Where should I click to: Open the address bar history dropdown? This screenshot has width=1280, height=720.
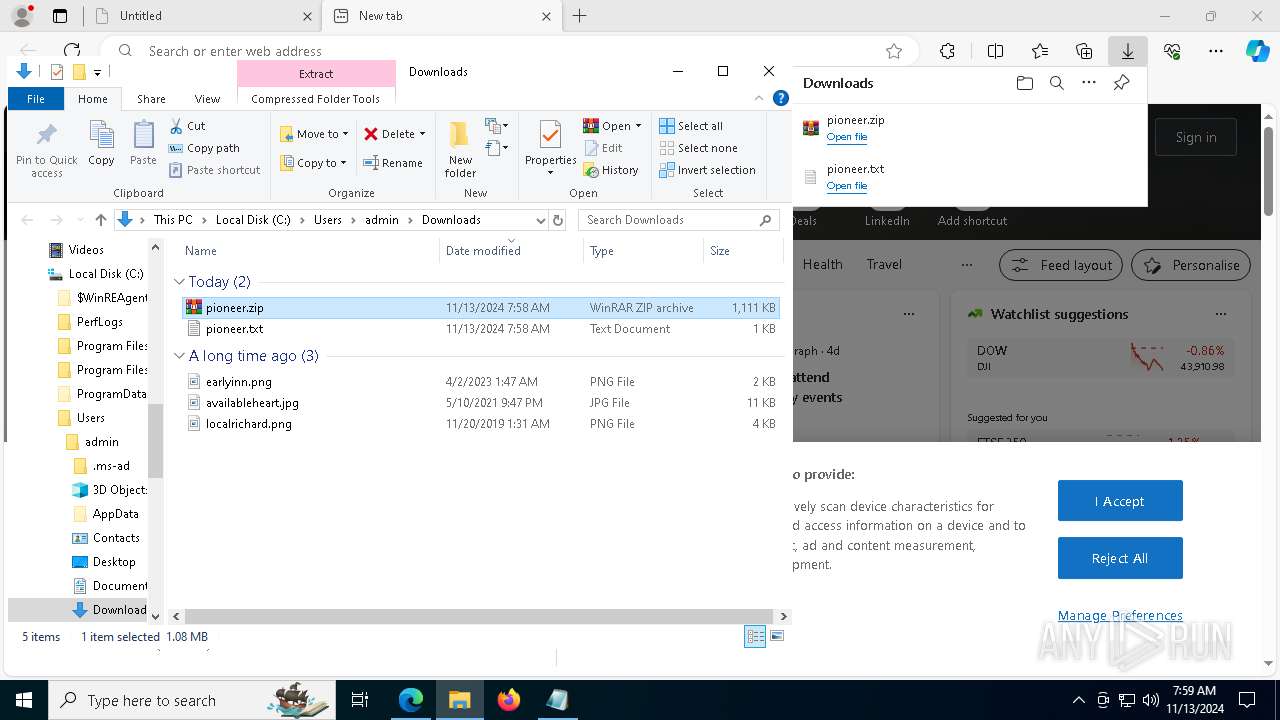click(x=541, y=220)
